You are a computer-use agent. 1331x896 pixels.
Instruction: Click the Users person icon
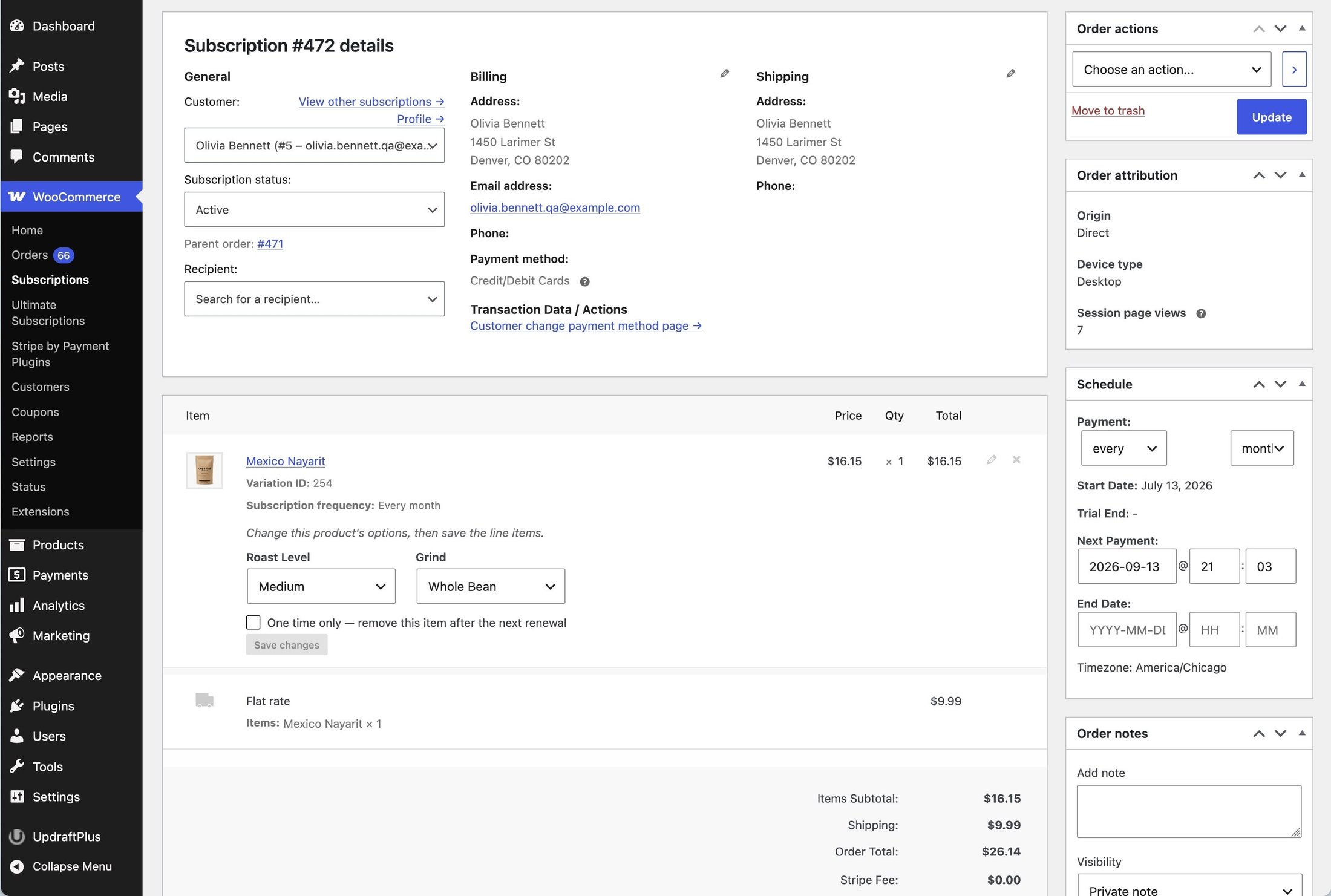coord(17,736)
